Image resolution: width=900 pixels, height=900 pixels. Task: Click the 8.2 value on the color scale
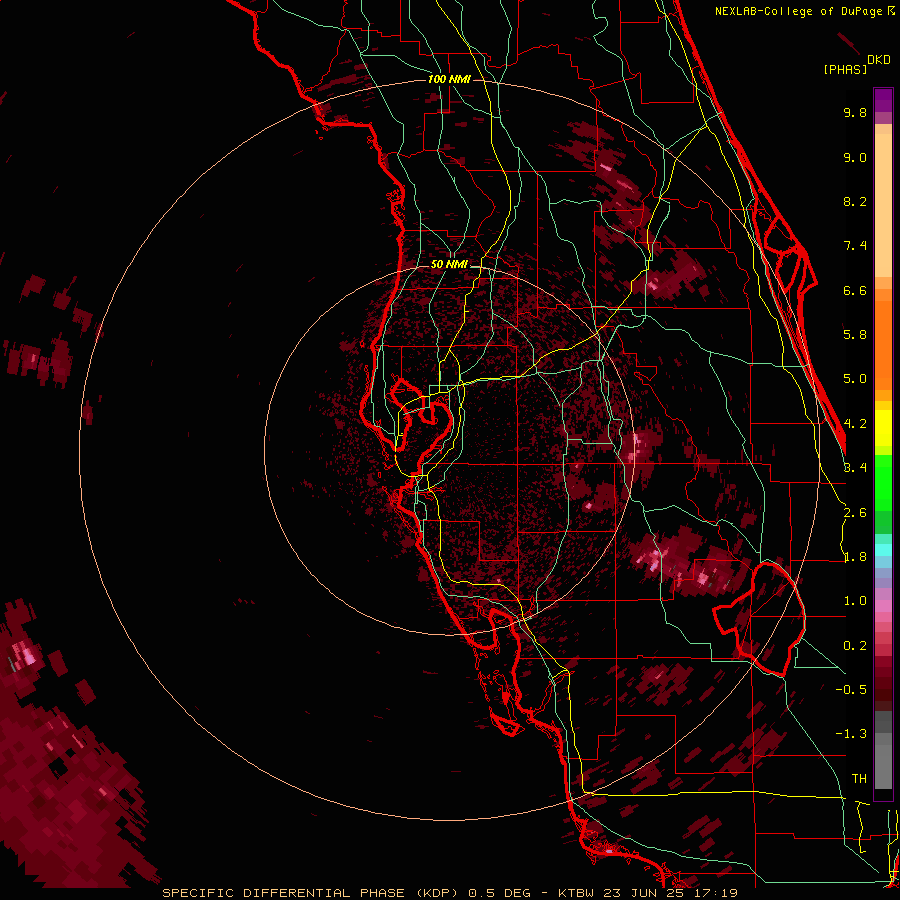click(x=855, y=201)
